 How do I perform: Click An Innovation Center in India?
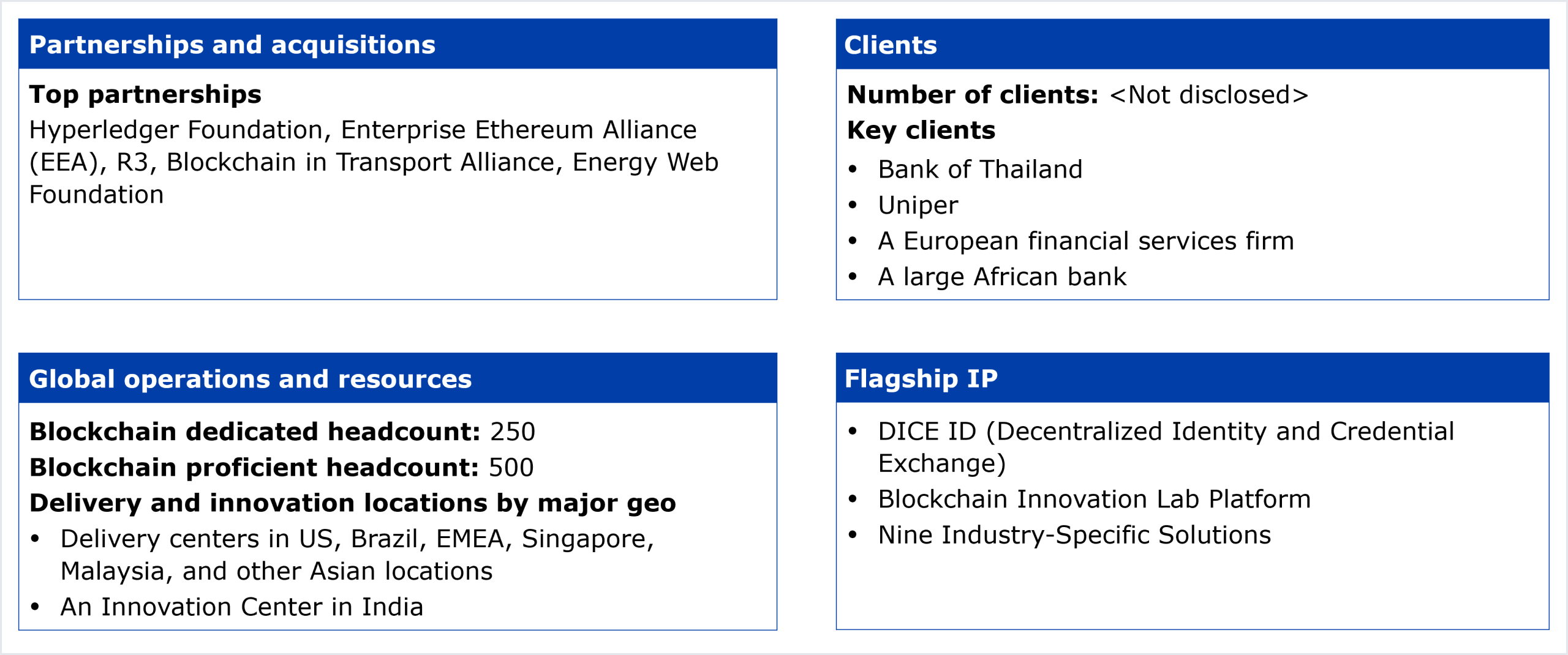click(x=242, y=607)
